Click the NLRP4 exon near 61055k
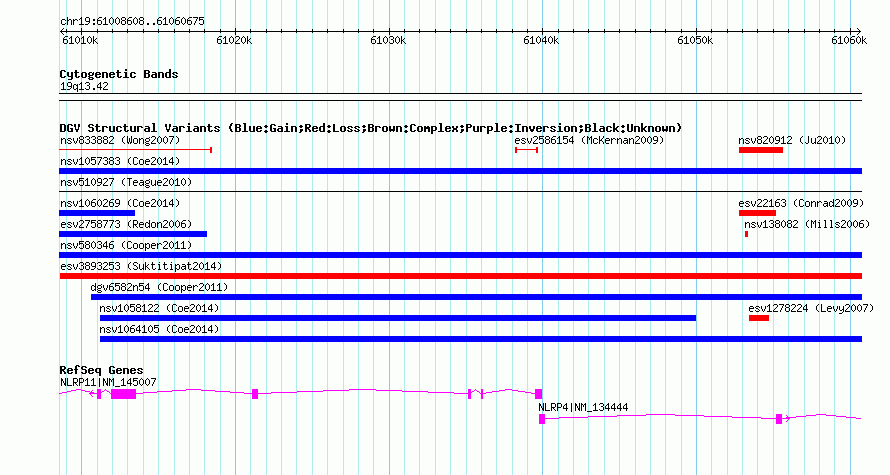The image size is (890, 475). (779, 419)
